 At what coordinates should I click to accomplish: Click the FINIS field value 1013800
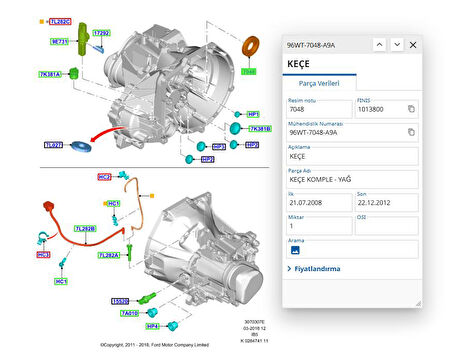click(370, 109)
